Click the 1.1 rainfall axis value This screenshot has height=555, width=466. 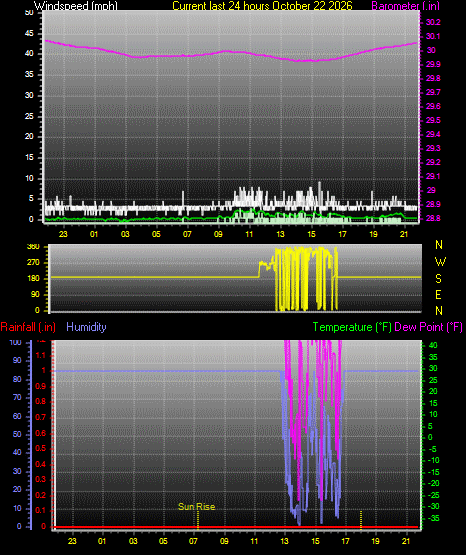[41, 355]
